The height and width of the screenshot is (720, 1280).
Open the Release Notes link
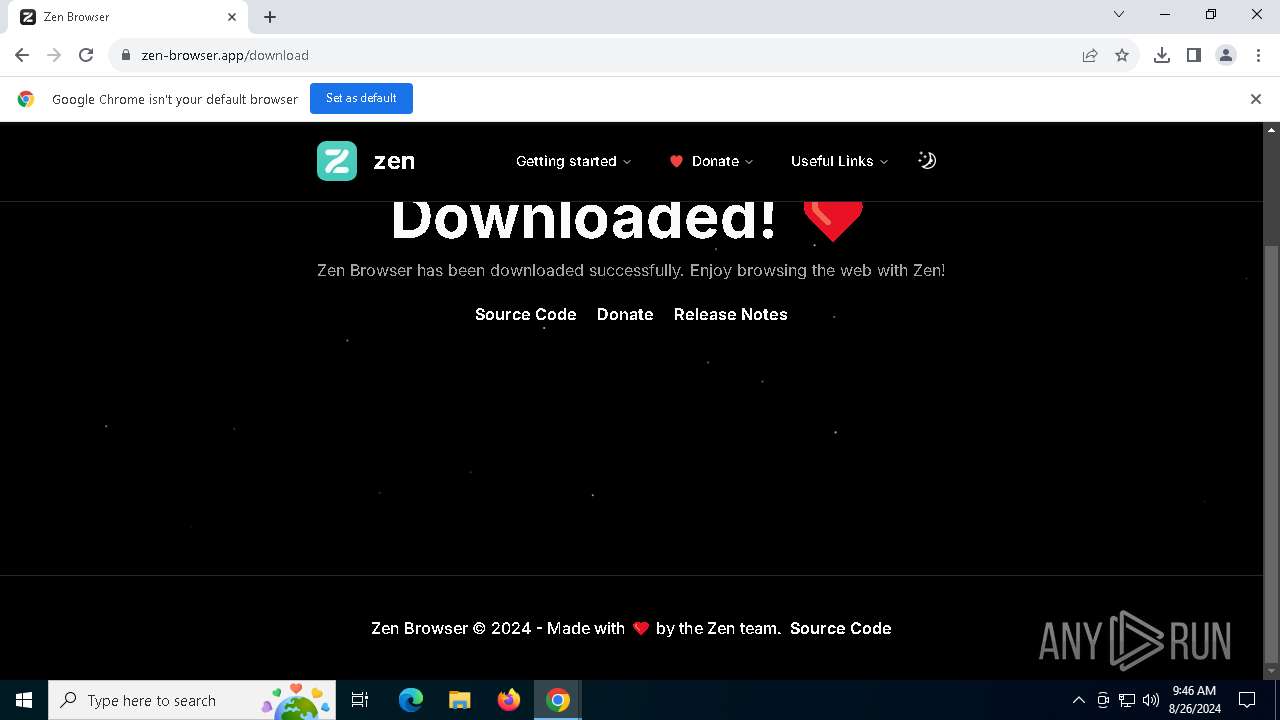click(731, 314)
